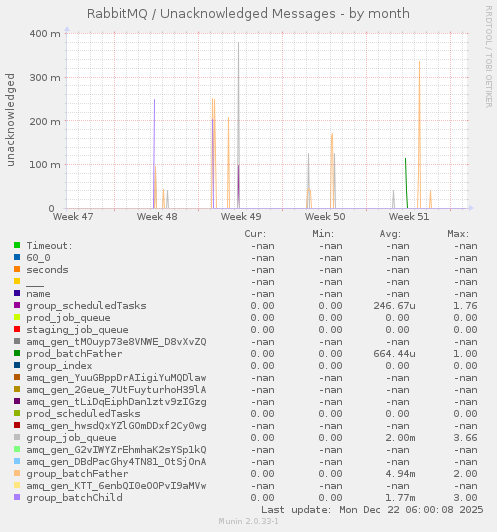Click the 100 m y-axis label
Viewport: 497px width, 532px height.
pos(45,165)
